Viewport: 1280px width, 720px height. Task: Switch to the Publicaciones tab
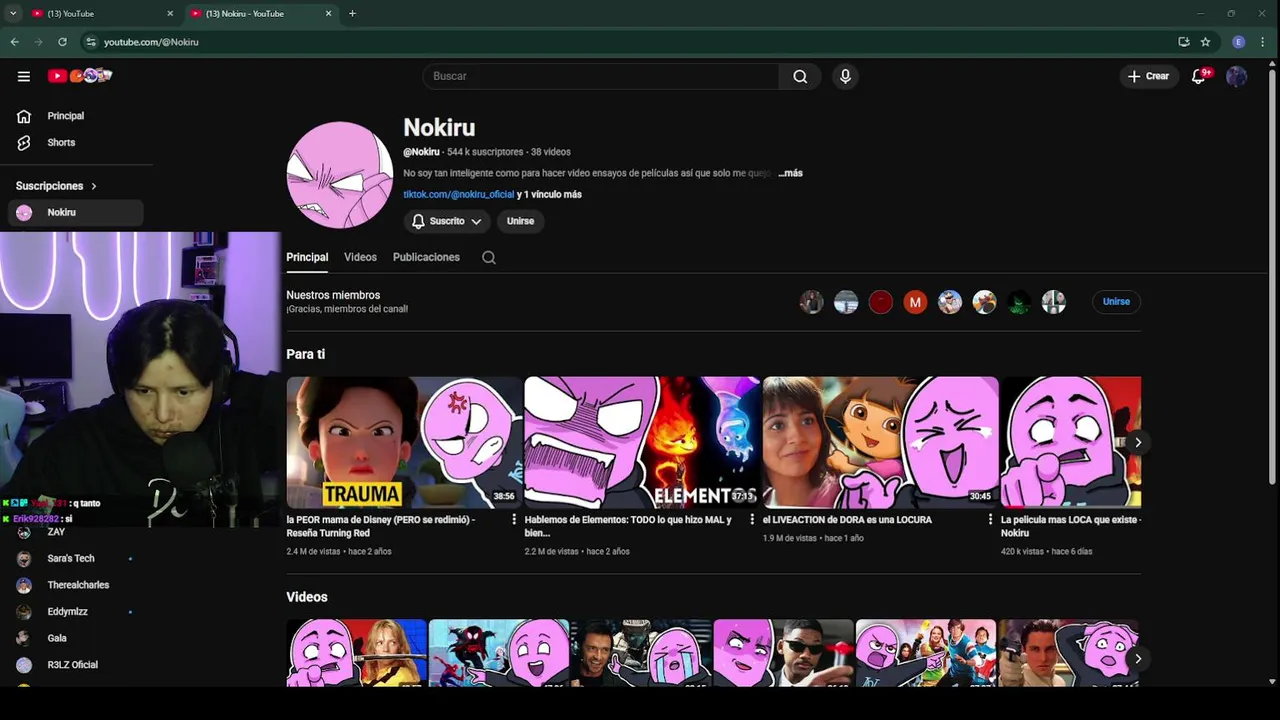coord(426,257)
